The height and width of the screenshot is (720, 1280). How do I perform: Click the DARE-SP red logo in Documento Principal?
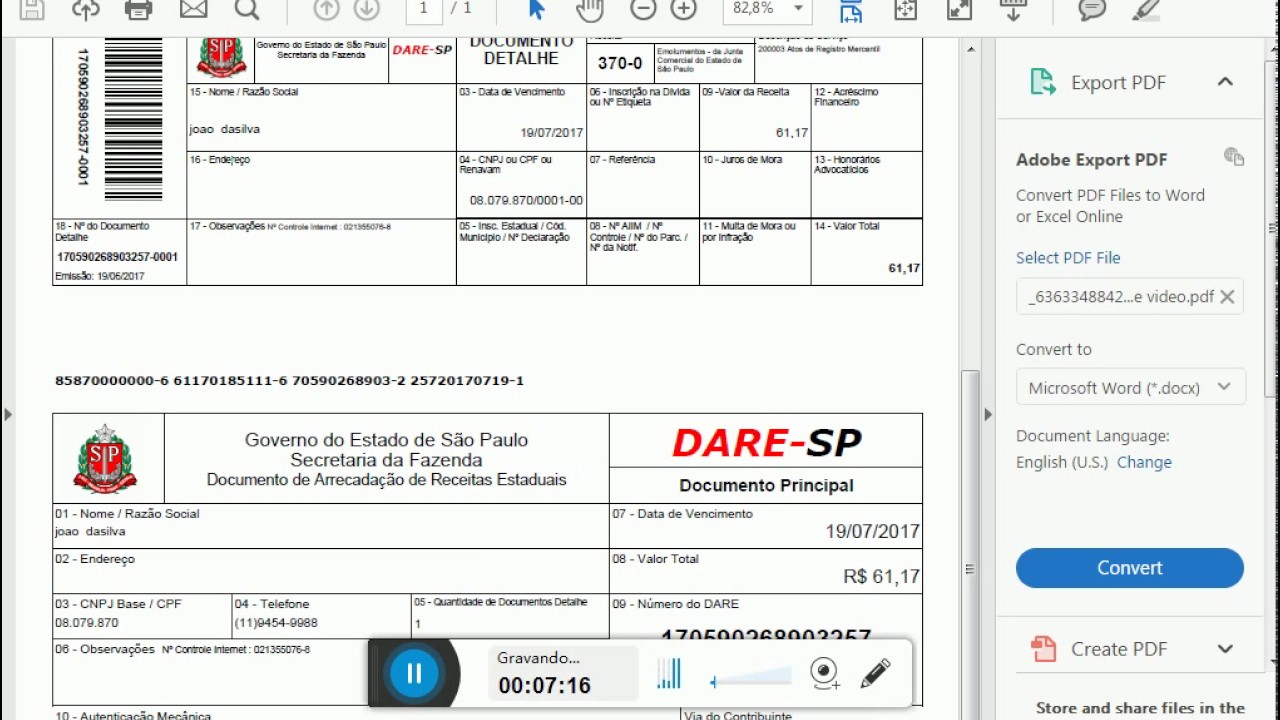tap(767, 442)
